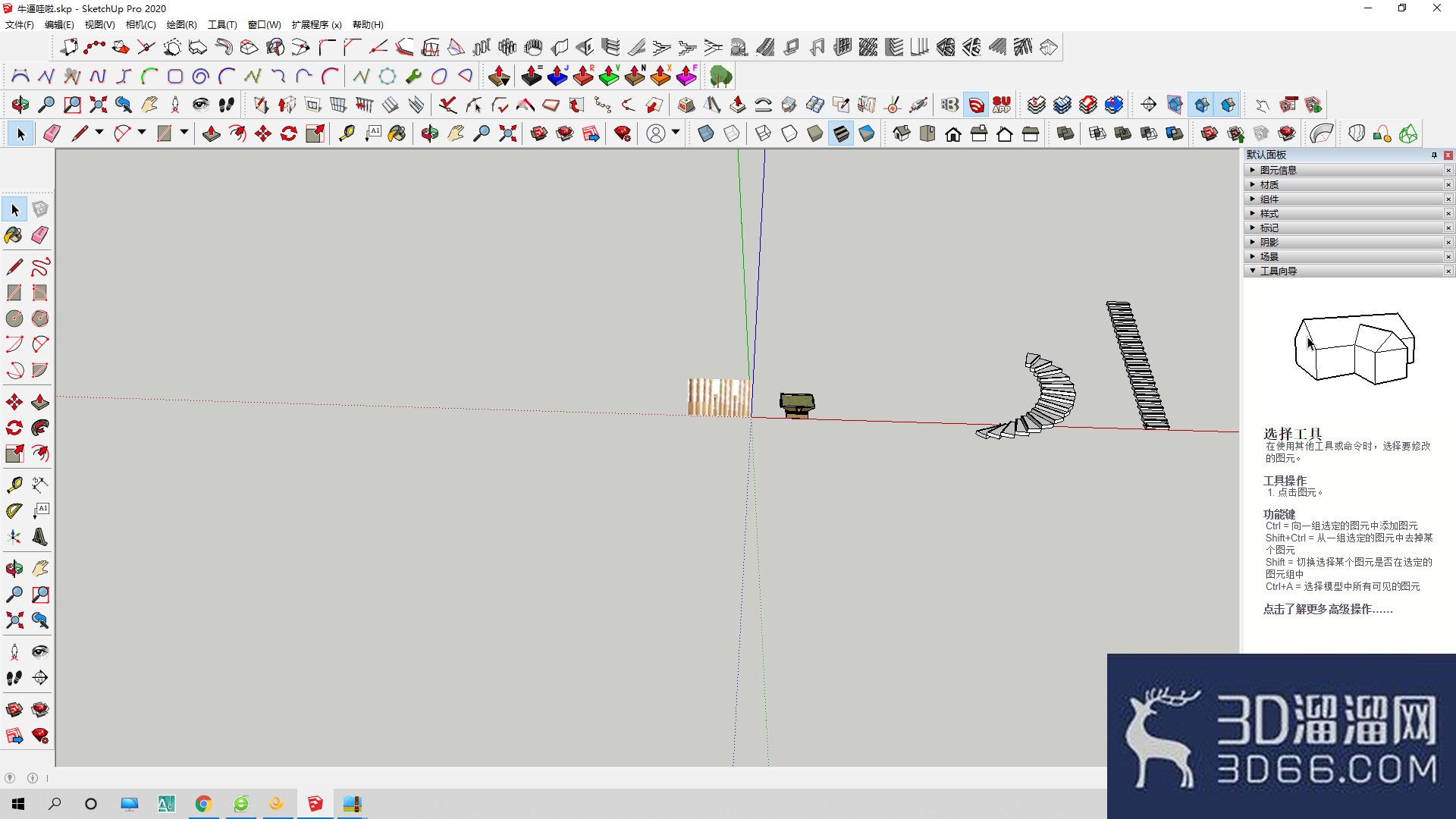1456x819 pixels.
Task: Pick the Tape Measure tool in left toolbar
Action: (14, 485)
